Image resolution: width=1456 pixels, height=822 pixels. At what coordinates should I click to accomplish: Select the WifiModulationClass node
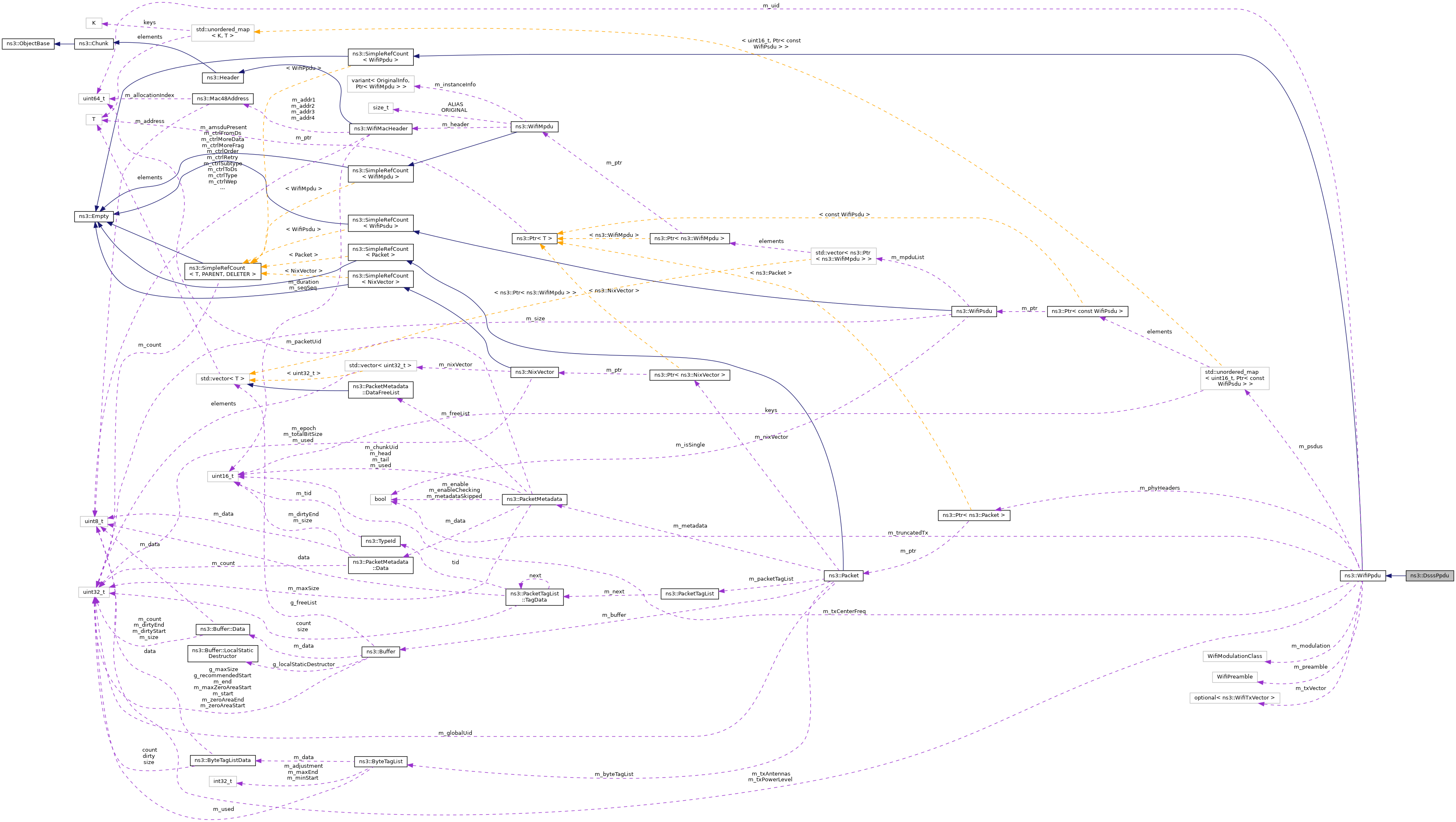(x=1235, y=656)
